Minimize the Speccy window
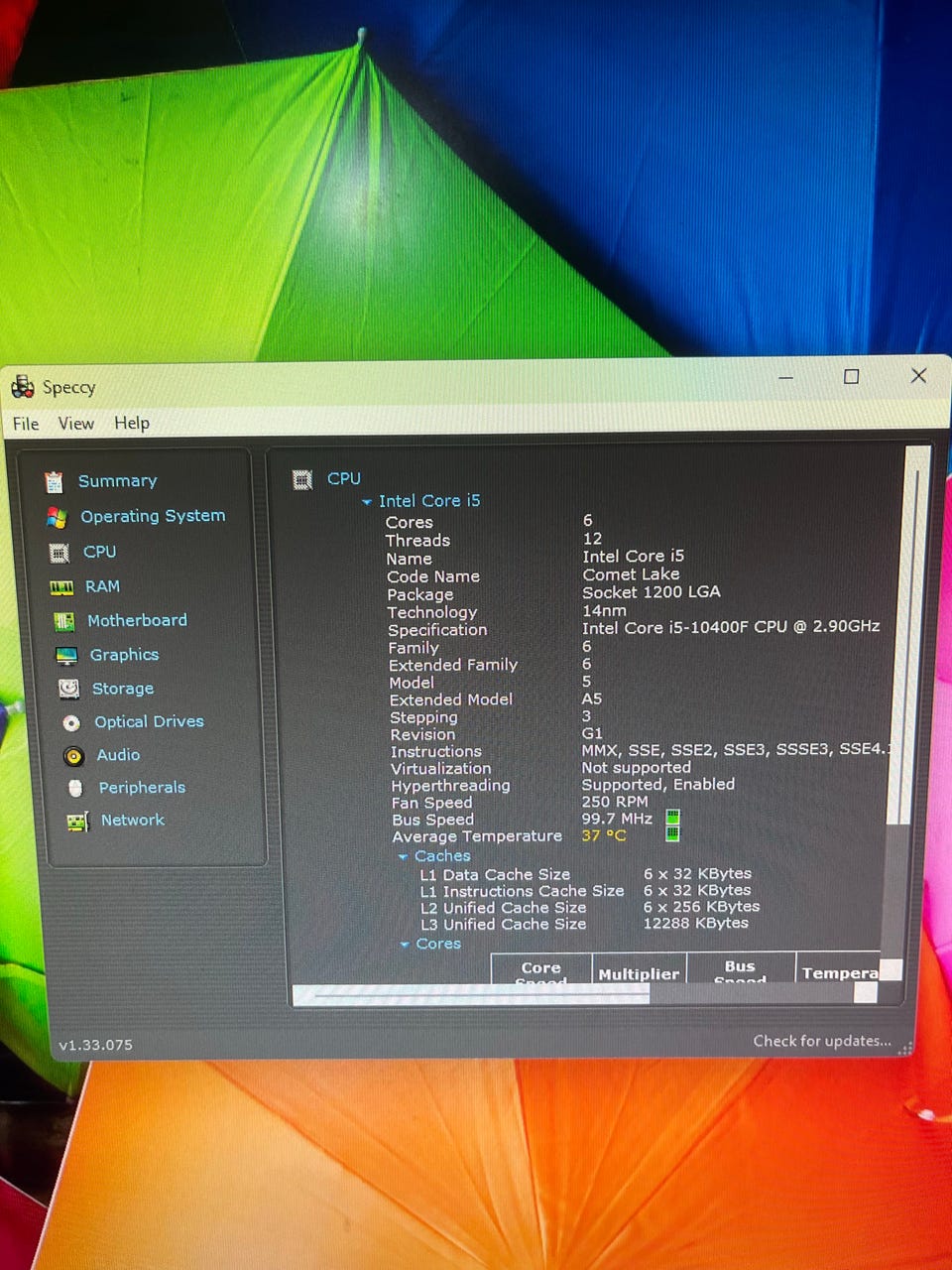952x1270 pixels. (x=785, y=378)
